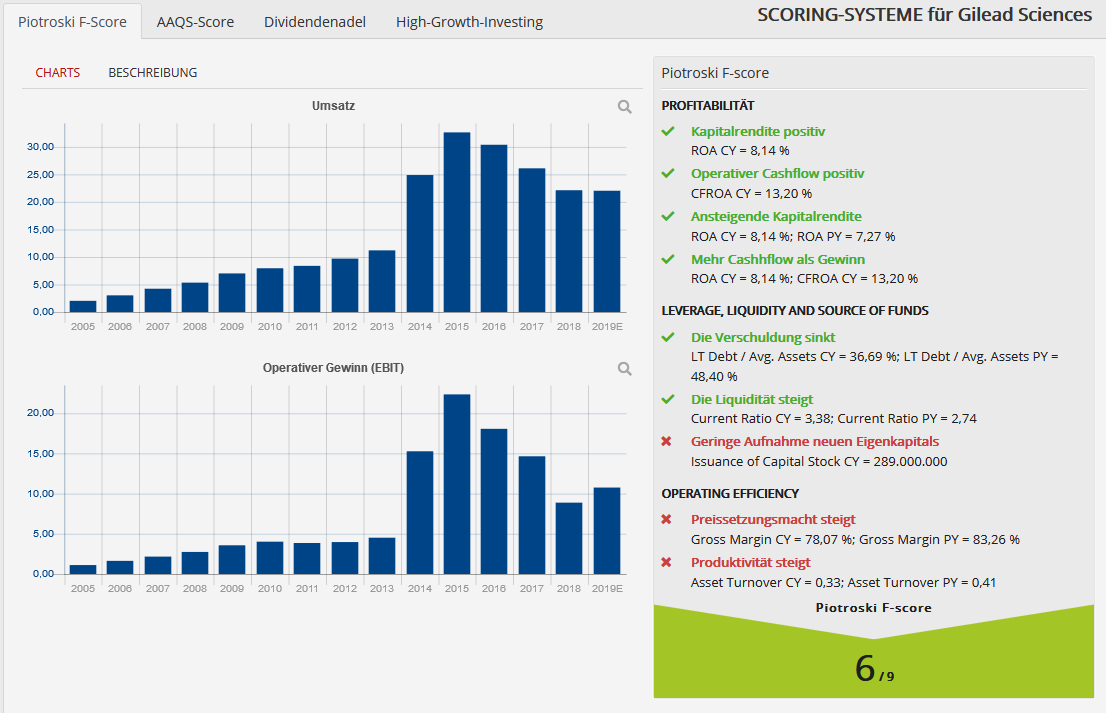The width and height of the screenshot is (1106, 713).
Task: Open the BESCHREIBUNG sub-tab
Action: [152, 73]
